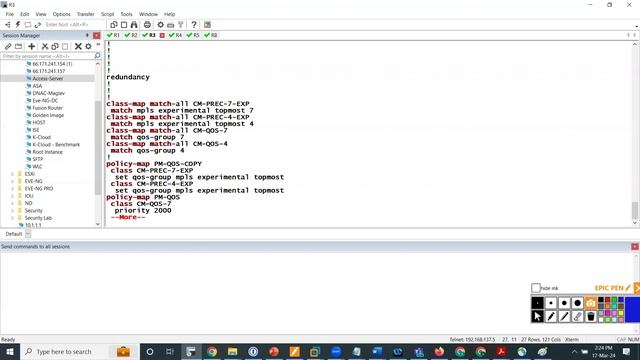Expand the EVE-NG PRO folder
This screenshot has height=360, width=640.
pos(12,189)
